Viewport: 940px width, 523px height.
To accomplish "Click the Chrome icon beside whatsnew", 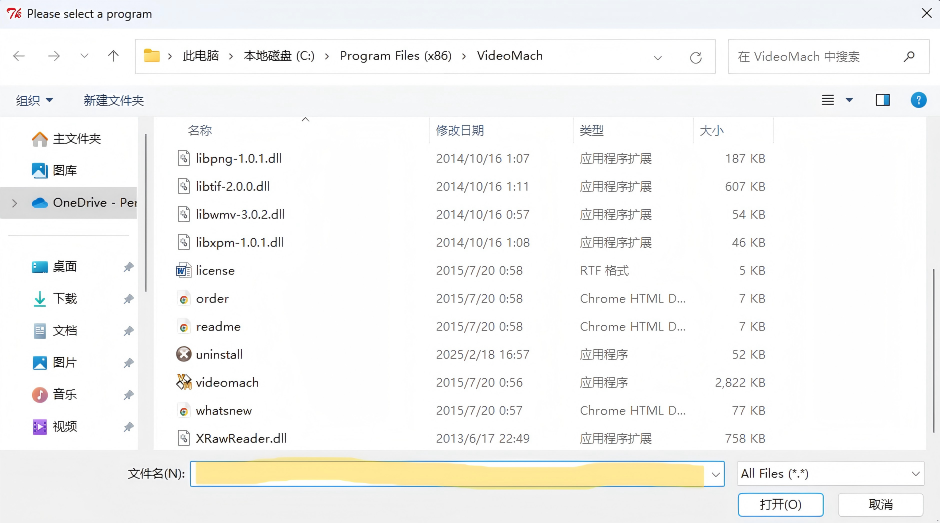I will point(183,411).
